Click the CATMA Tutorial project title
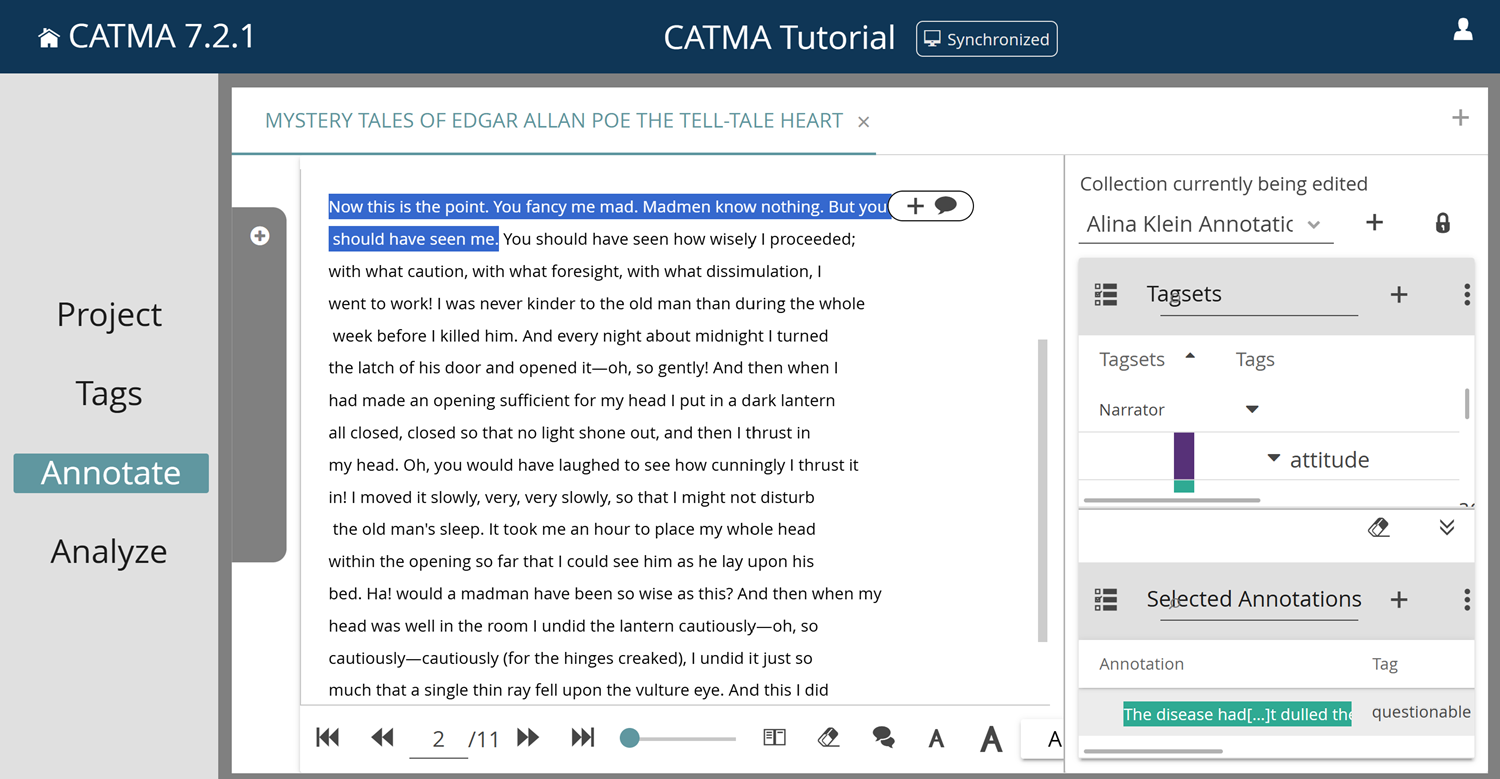Screen dimensions: 1500x779 click(x=779, y=38)
